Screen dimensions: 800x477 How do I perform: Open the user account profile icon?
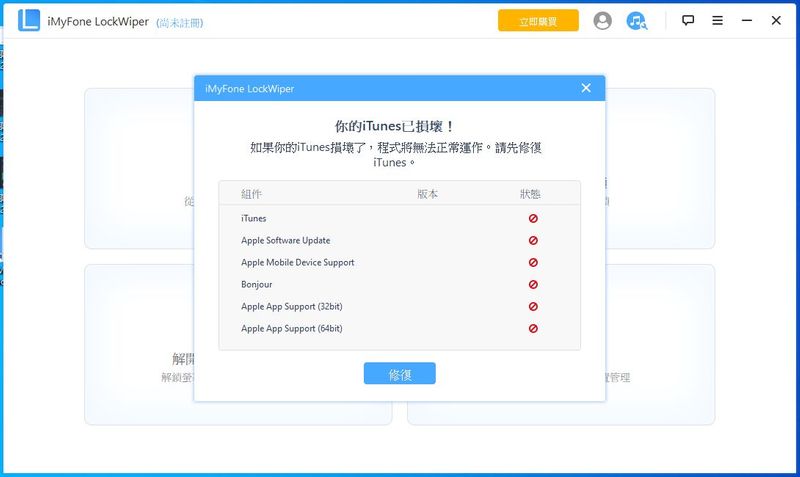click(x=602, y=21)
